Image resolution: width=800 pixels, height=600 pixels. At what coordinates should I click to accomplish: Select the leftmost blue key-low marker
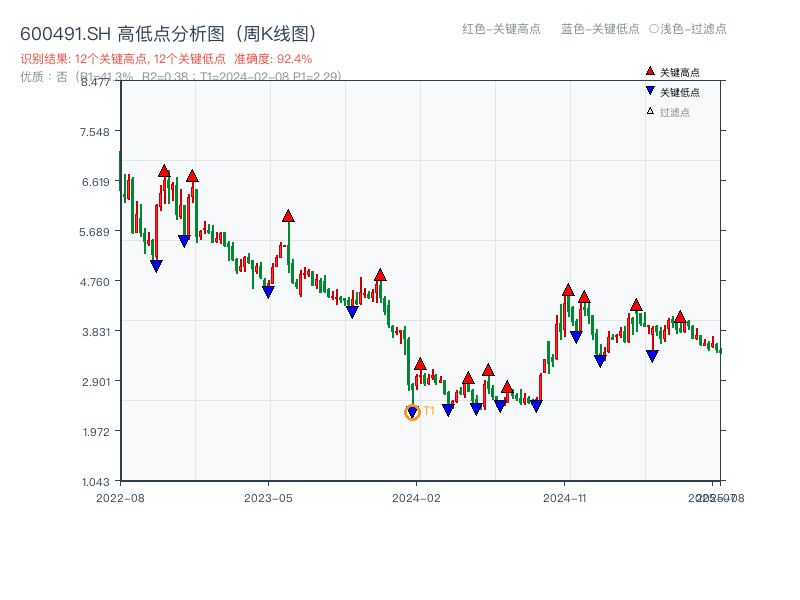(156, 266)
